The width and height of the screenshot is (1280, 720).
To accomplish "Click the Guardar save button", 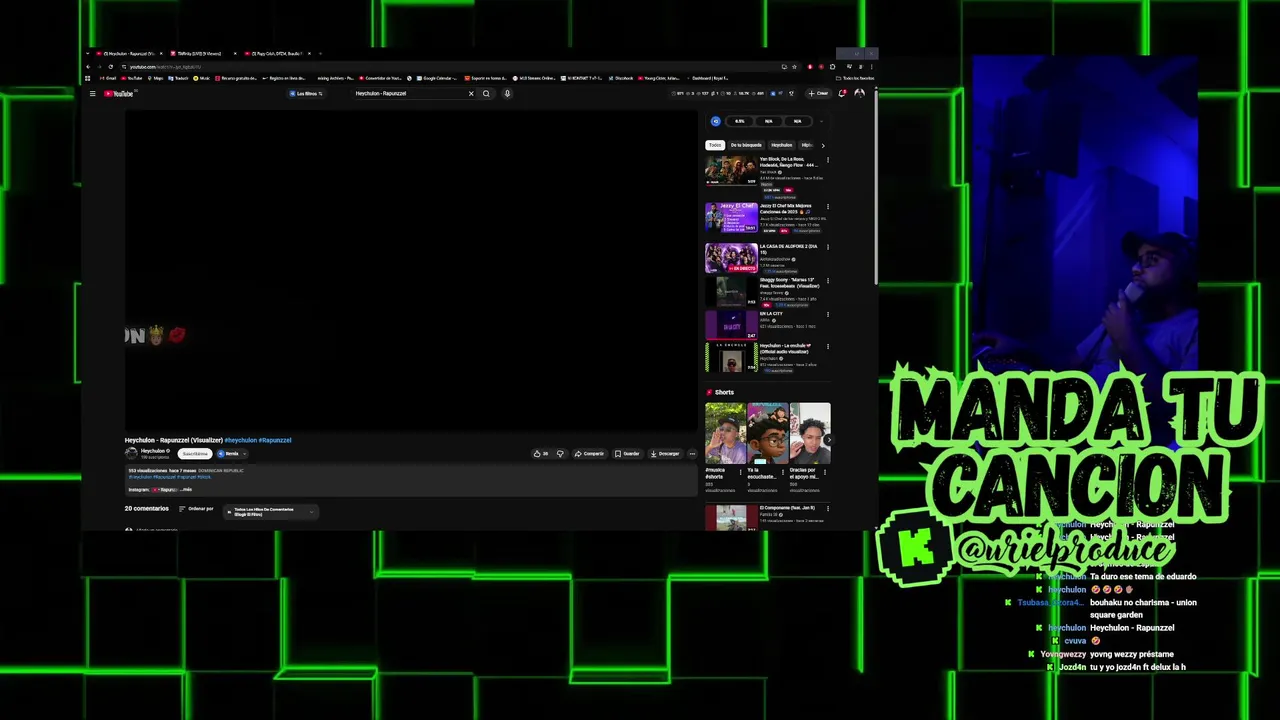I will (627, 454).
